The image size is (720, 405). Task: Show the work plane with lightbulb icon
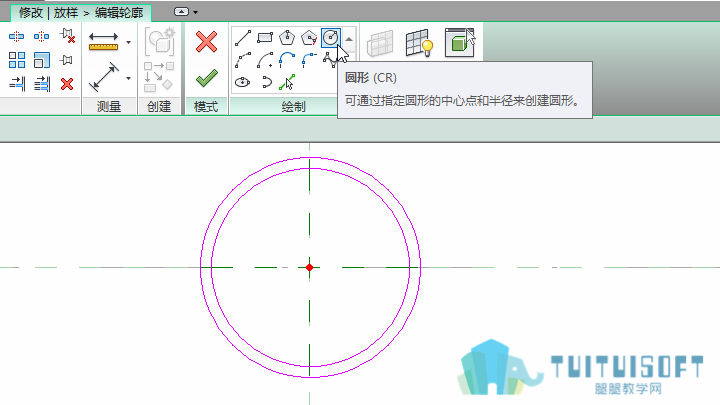(x=419, y=43)
